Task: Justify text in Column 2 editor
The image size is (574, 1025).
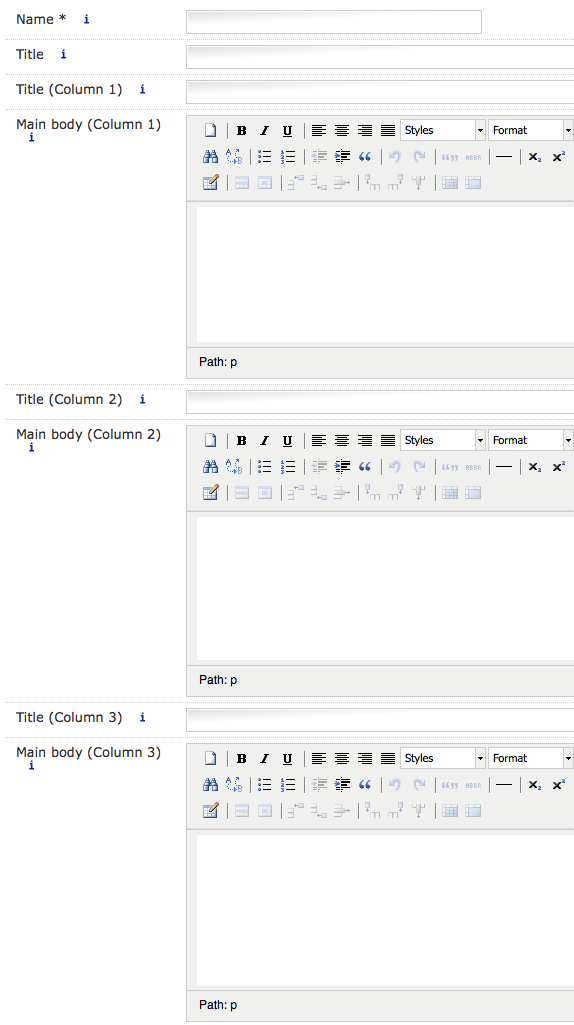Action: 388,441
